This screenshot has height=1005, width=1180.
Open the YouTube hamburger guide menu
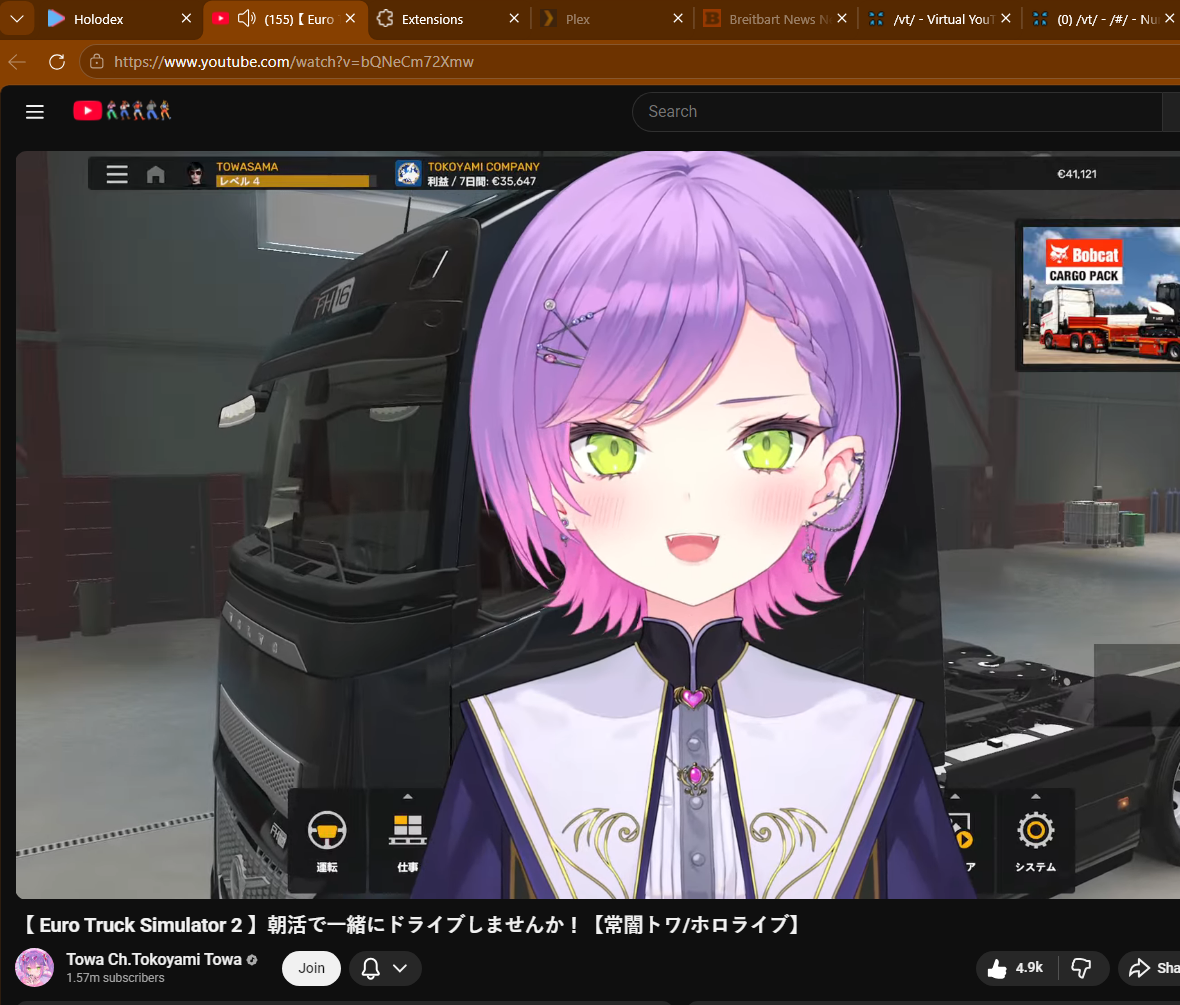click(35, 112)
